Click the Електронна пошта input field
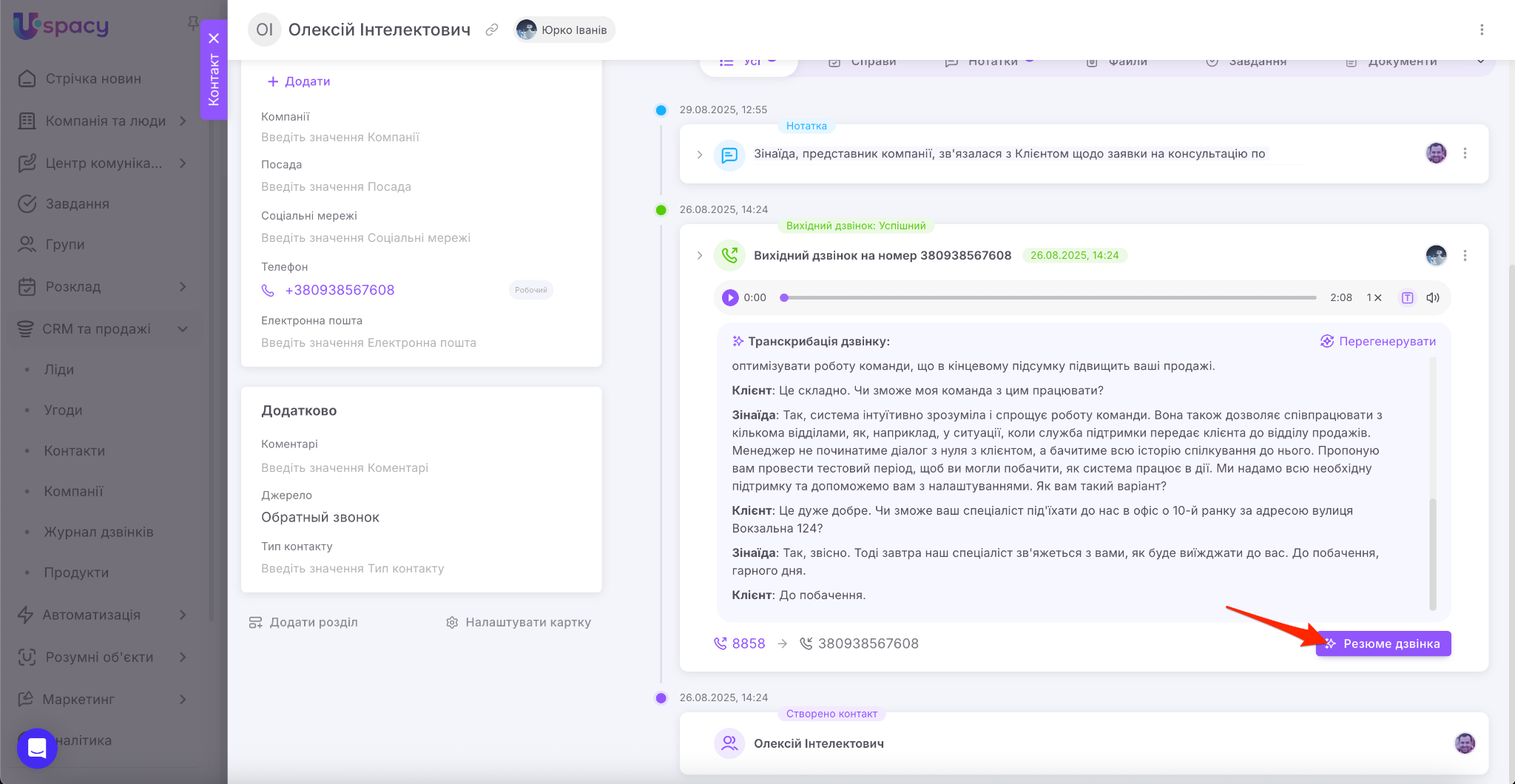Screen dimensions: 1515x784 (368, 342)
